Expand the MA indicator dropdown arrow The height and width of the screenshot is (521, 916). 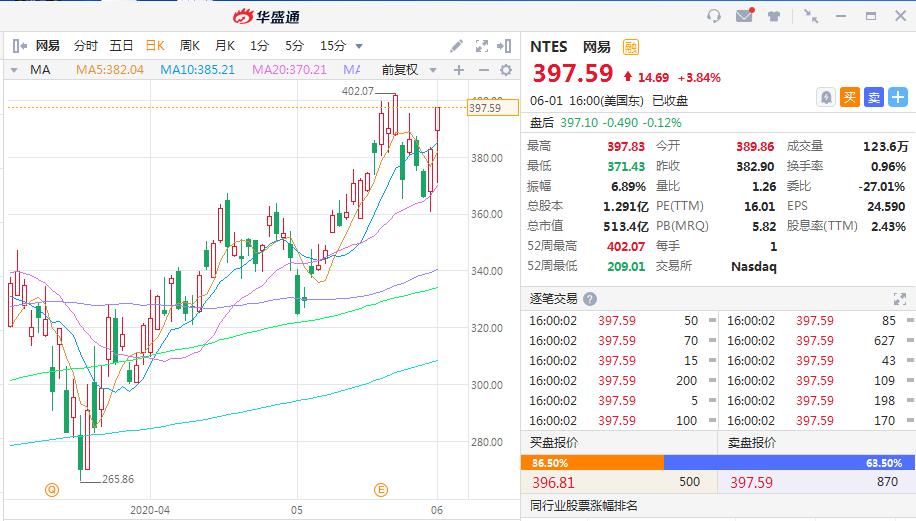tap(13, 71)
